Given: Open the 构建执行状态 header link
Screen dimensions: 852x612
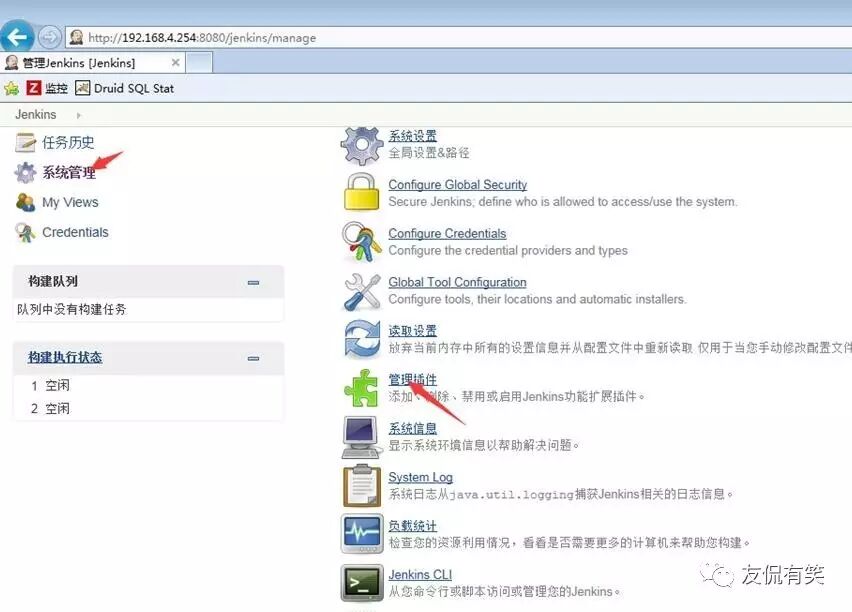Looking at the screenshot, I should pos(65,357).
